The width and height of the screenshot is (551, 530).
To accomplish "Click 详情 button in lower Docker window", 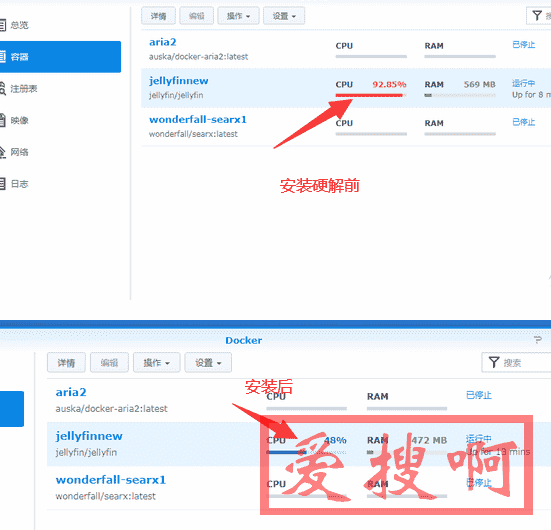I will click(x=66, y=363).
